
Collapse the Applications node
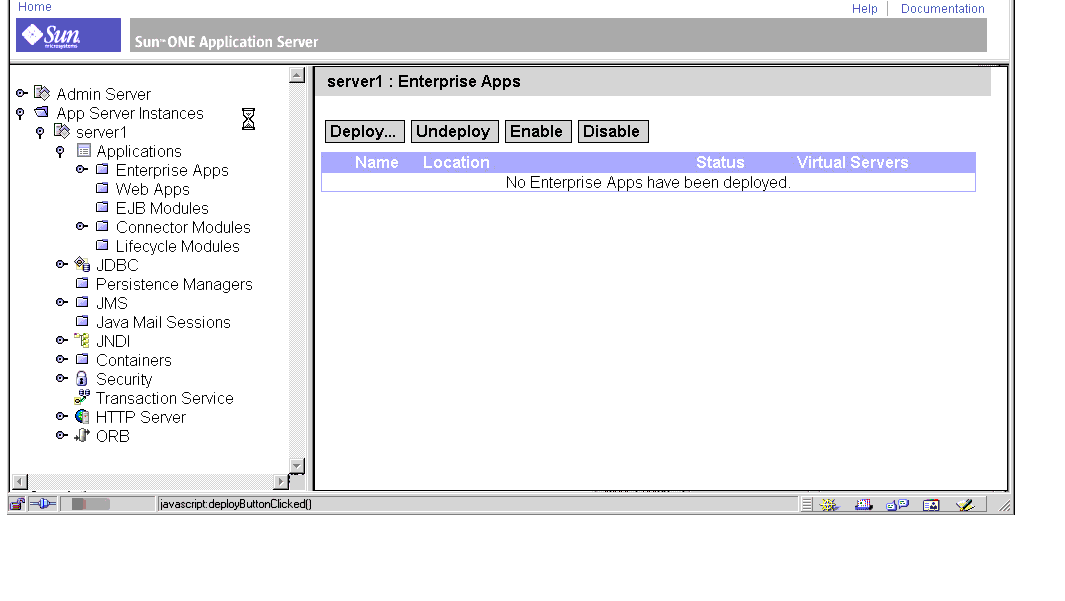coord(60,151)
